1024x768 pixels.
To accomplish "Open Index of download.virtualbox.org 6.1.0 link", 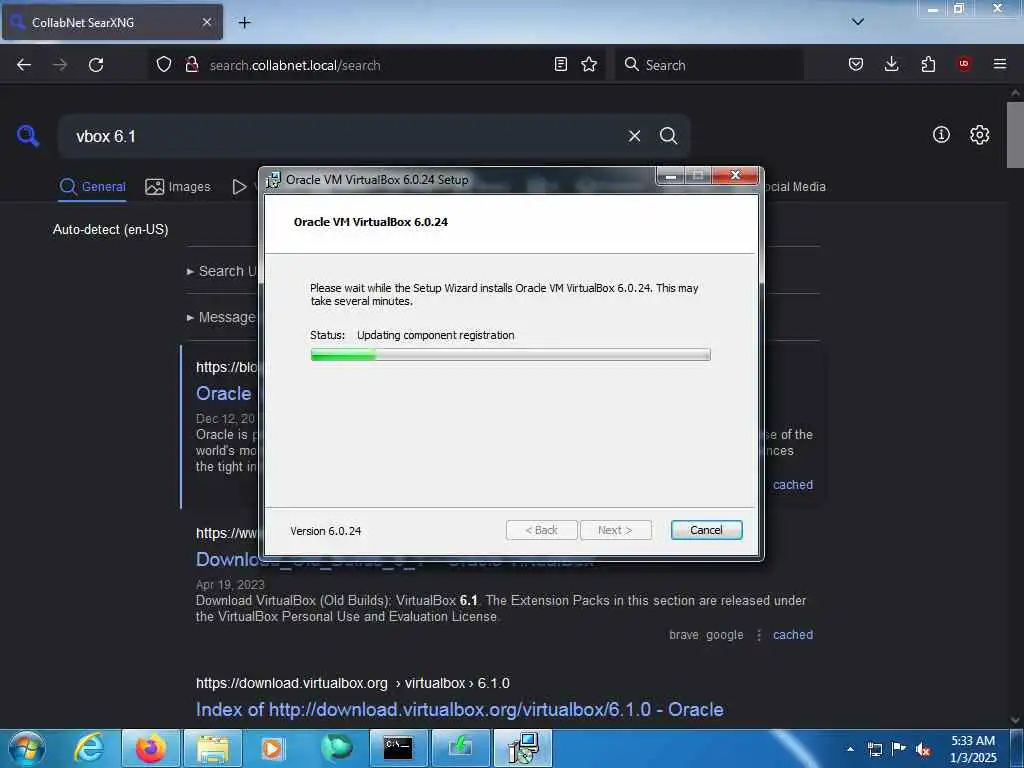I will tap(459, 709).
